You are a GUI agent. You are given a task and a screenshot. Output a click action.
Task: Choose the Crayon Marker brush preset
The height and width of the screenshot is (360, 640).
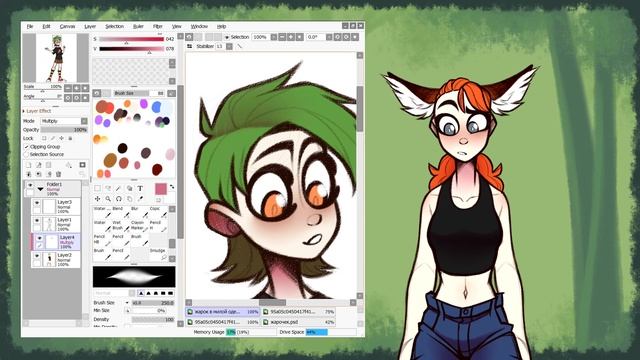tap(139, 226)
